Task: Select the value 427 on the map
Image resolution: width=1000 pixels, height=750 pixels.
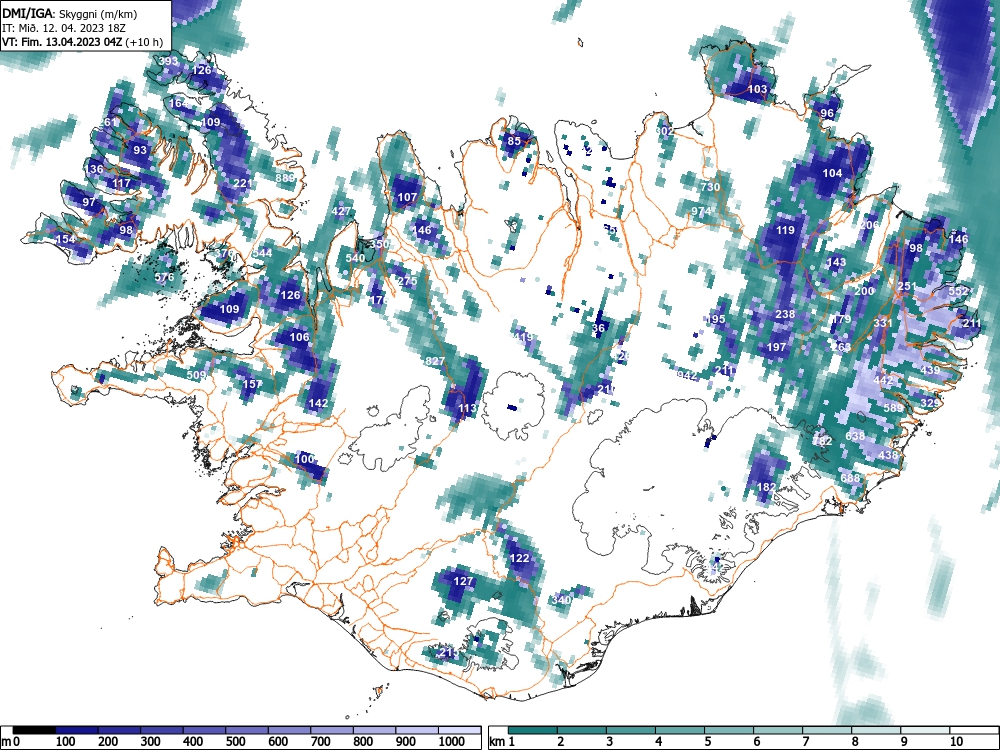Action: [x=341, y=211]
